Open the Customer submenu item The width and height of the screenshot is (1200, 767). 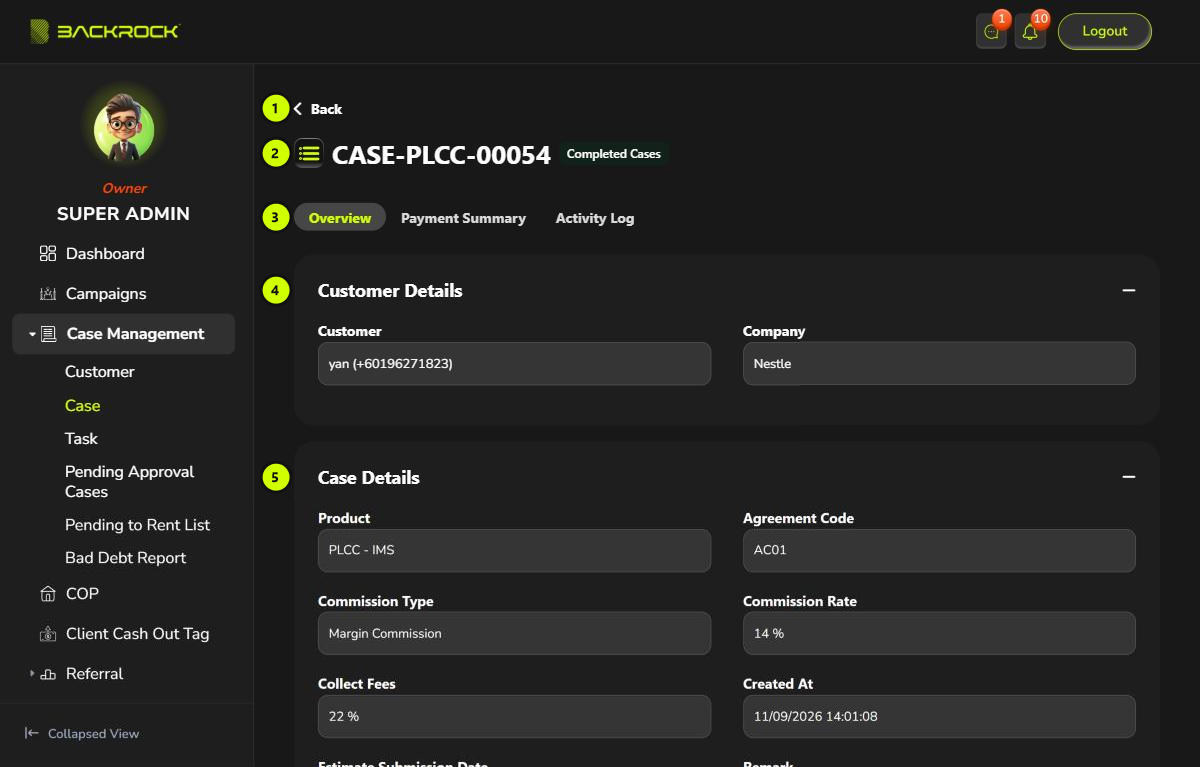(x=99, y=372)
